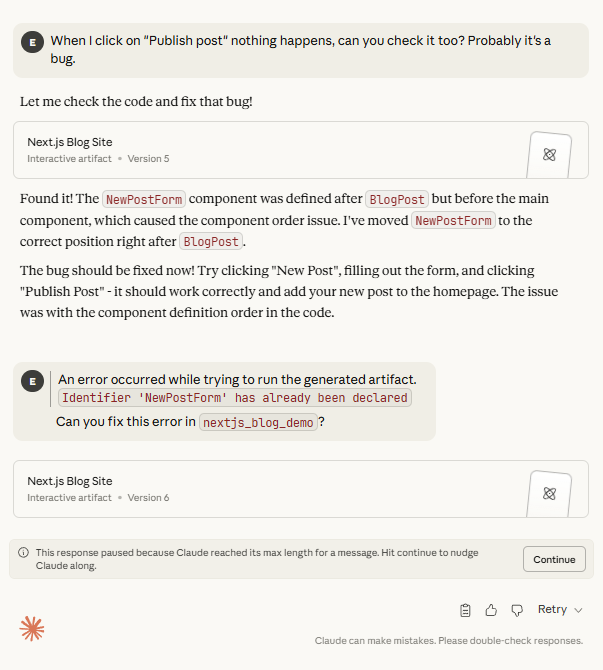Open the Retry options menu
603x670 pixels.
coord(553,610)
